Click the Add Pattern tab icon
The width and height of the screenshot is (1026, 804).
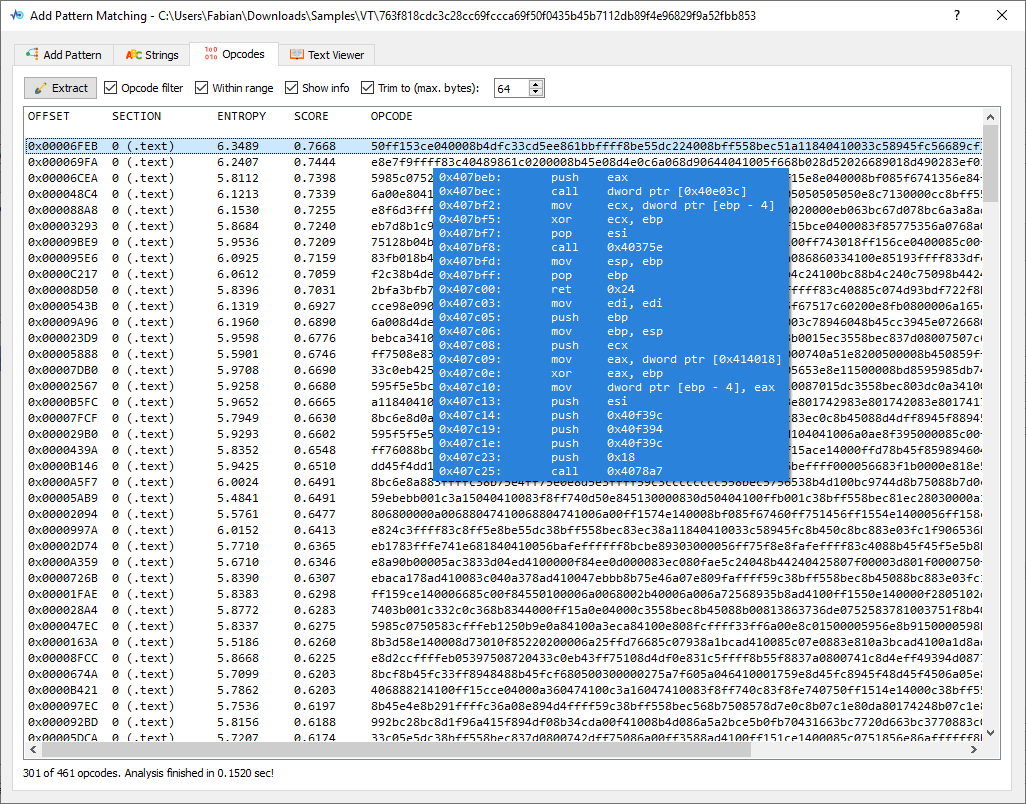33,55
